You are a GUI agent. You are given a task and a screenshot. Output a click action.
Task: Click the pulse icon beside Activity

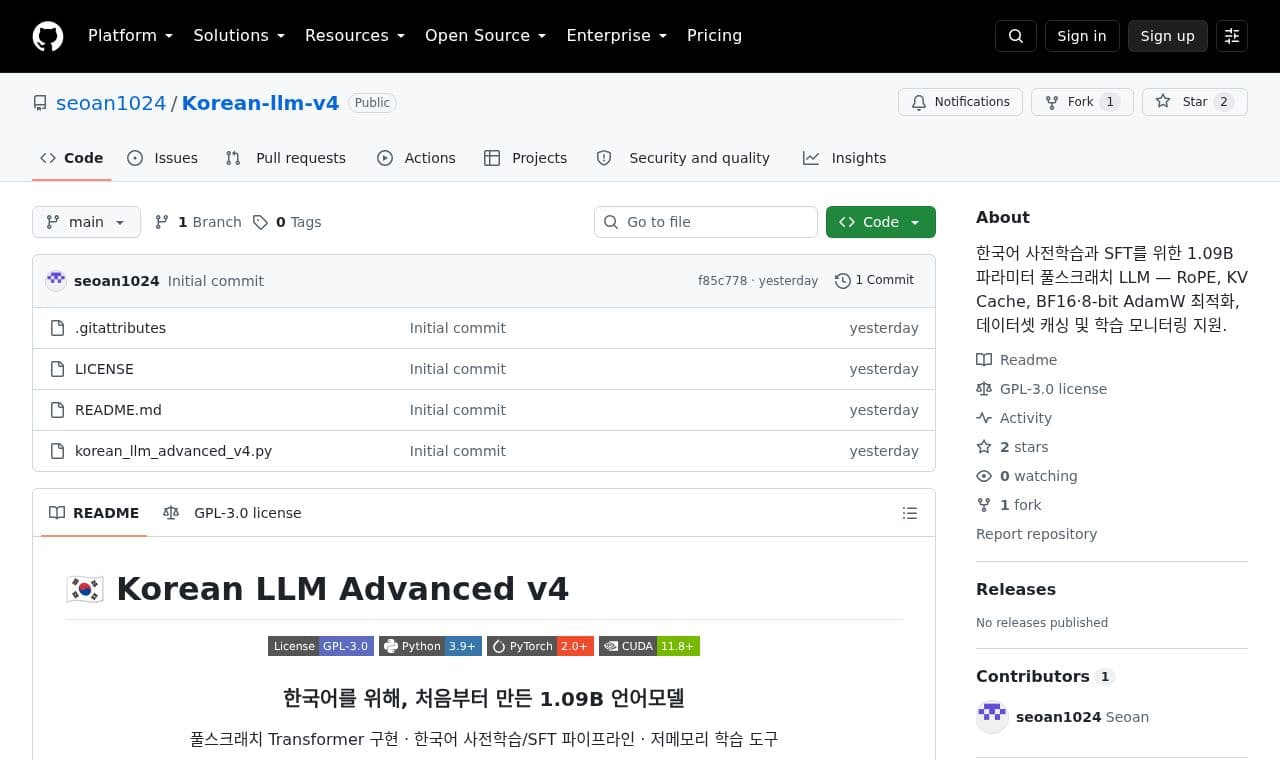pos(984,418)
